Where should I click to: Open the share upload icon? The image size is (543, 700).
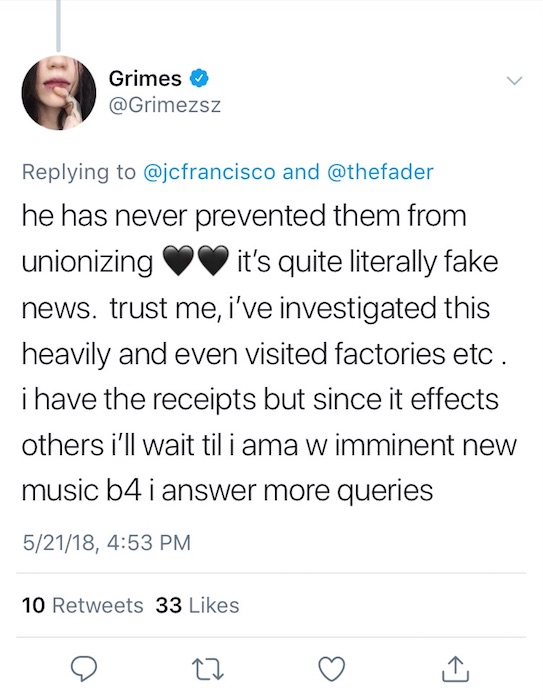[455, 669]
